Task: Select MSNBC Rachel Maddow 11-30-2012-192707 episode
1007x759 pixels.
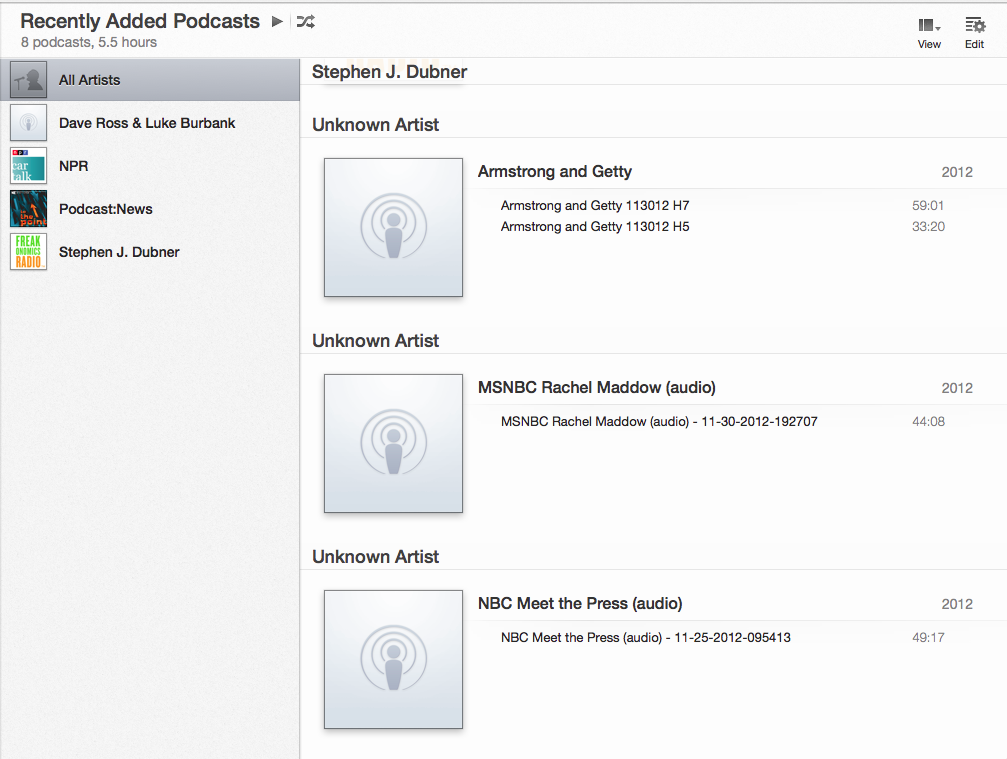Action: (659, 422)
